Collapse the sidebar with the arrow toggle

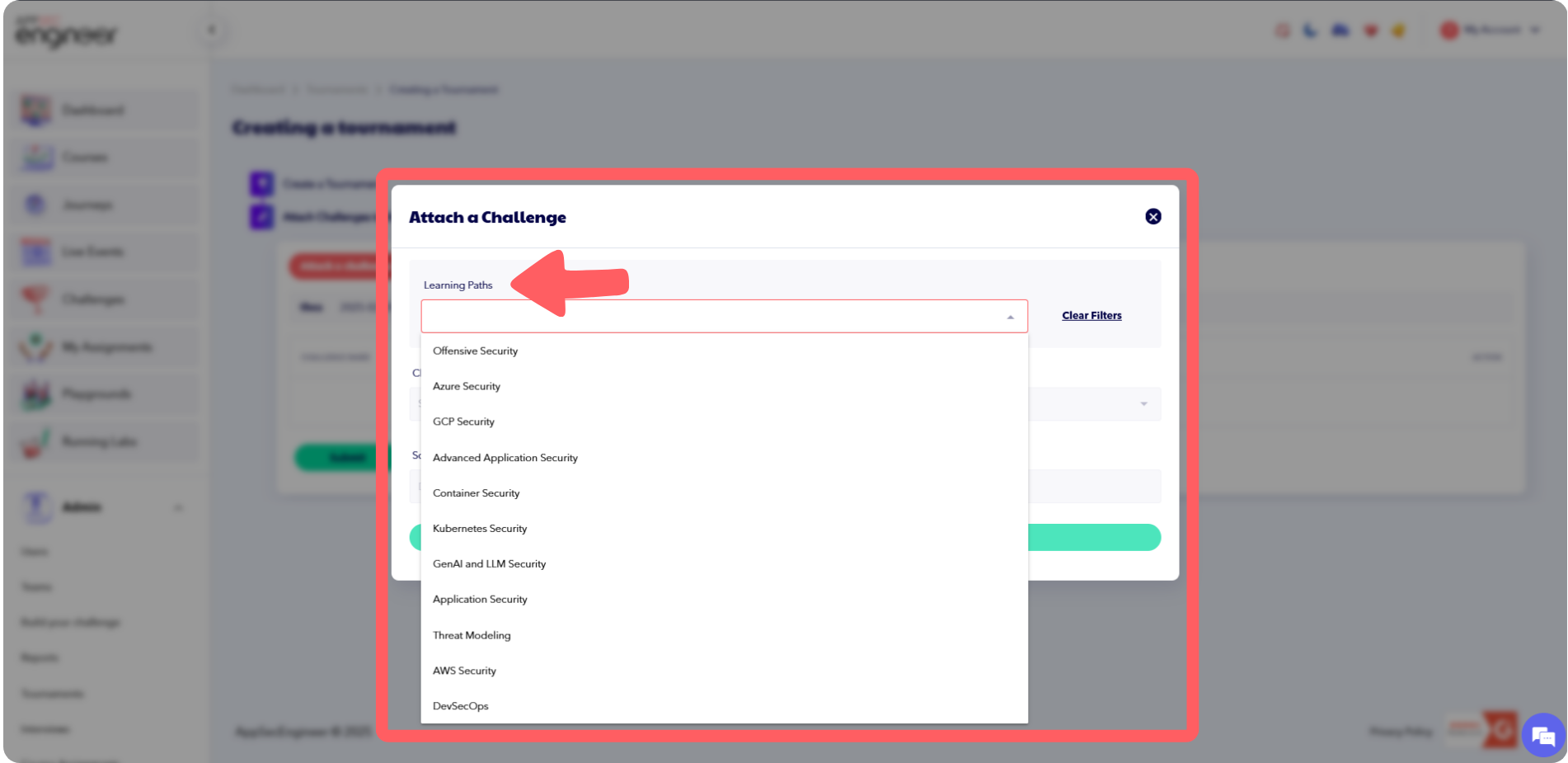click(212, 29)
